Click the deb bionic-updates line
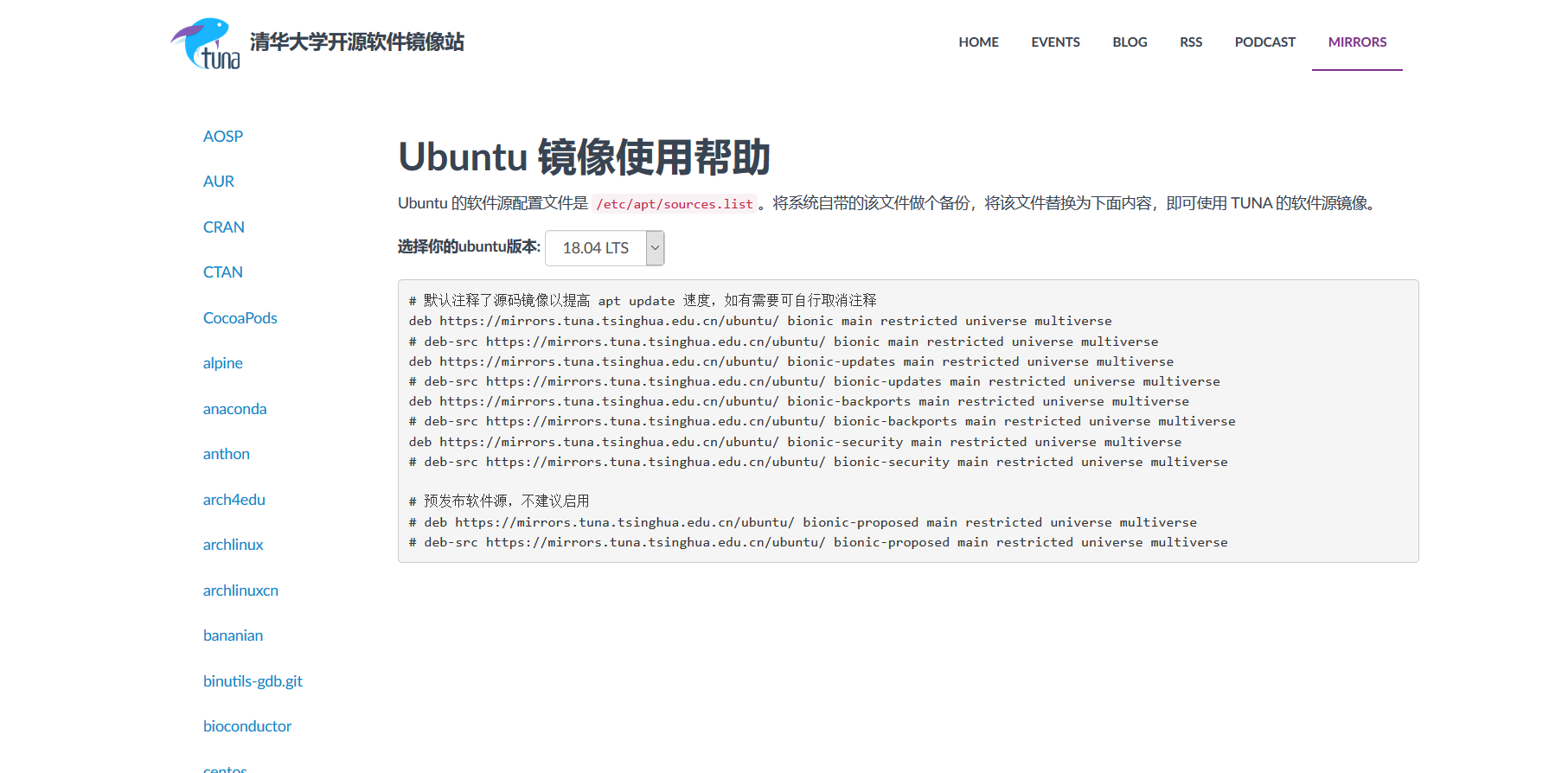 point(791,361)
